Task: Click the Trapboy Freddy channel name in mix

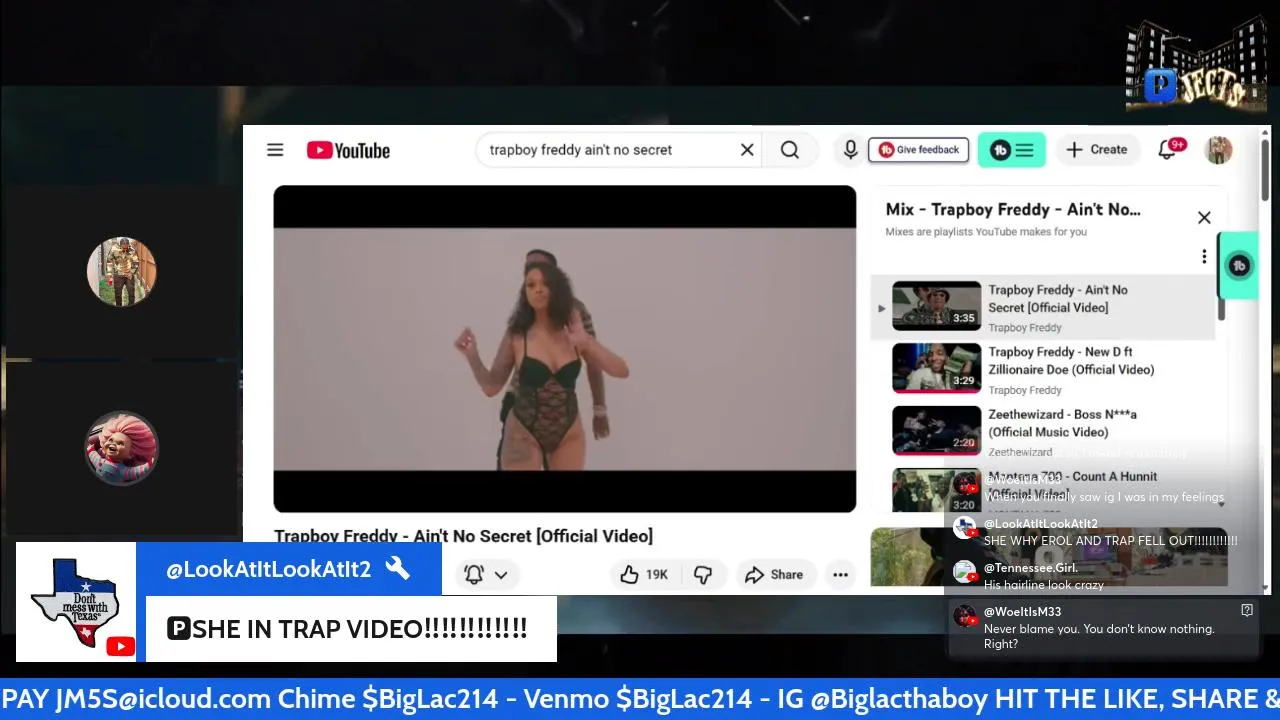Action: pos(1025,327)
